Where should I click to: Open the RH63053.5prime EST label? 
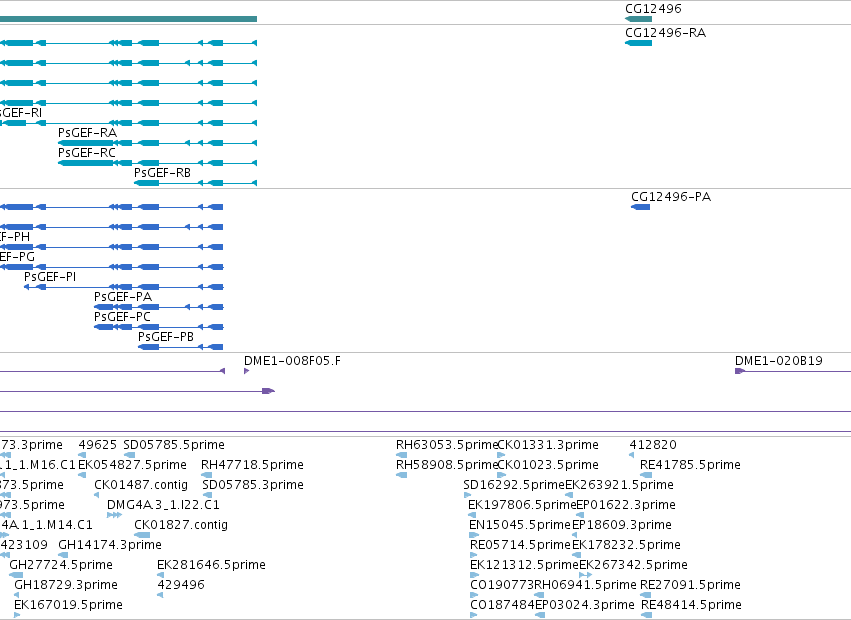click(x=447, y=445)
